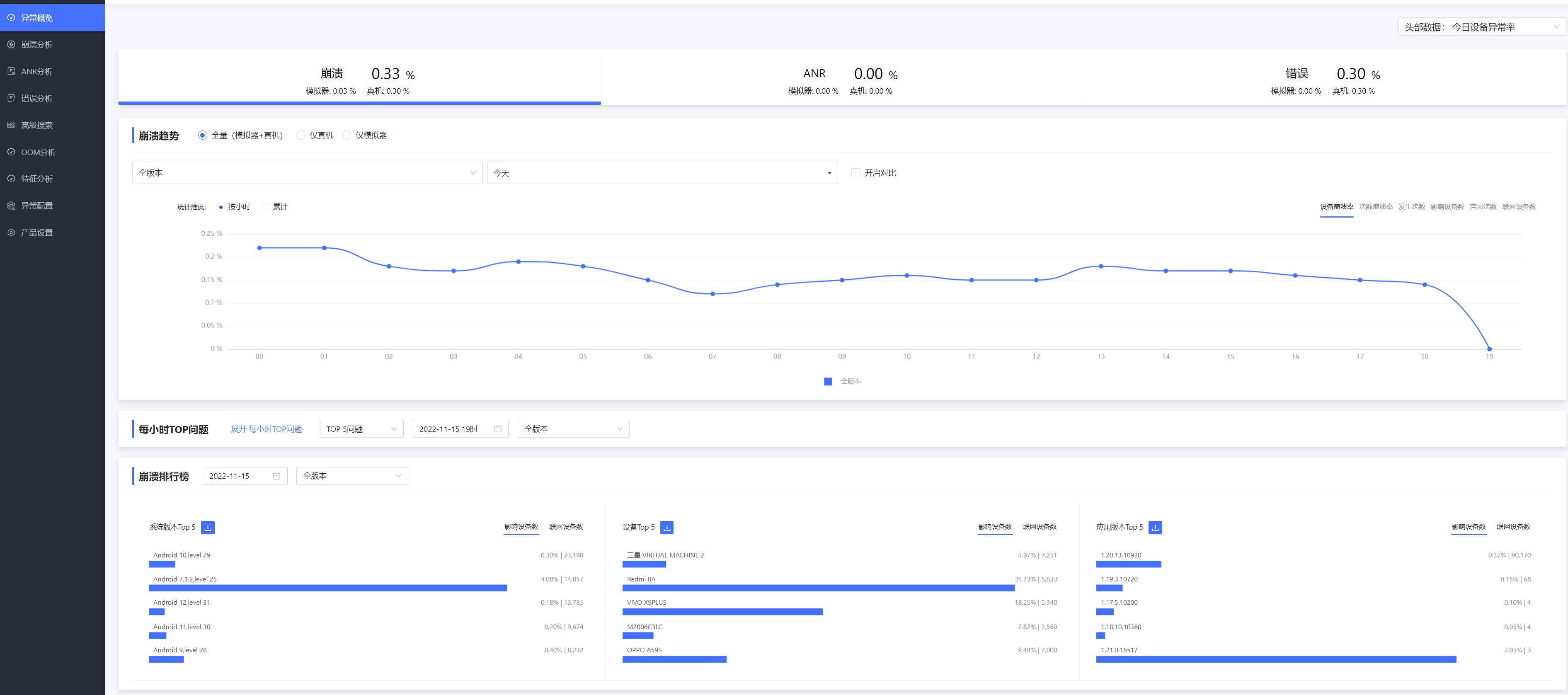Switch to 联网设备数 chart metric tab
The width and height of the screenshot is (1568, 695).
(x=1519, y=207)
